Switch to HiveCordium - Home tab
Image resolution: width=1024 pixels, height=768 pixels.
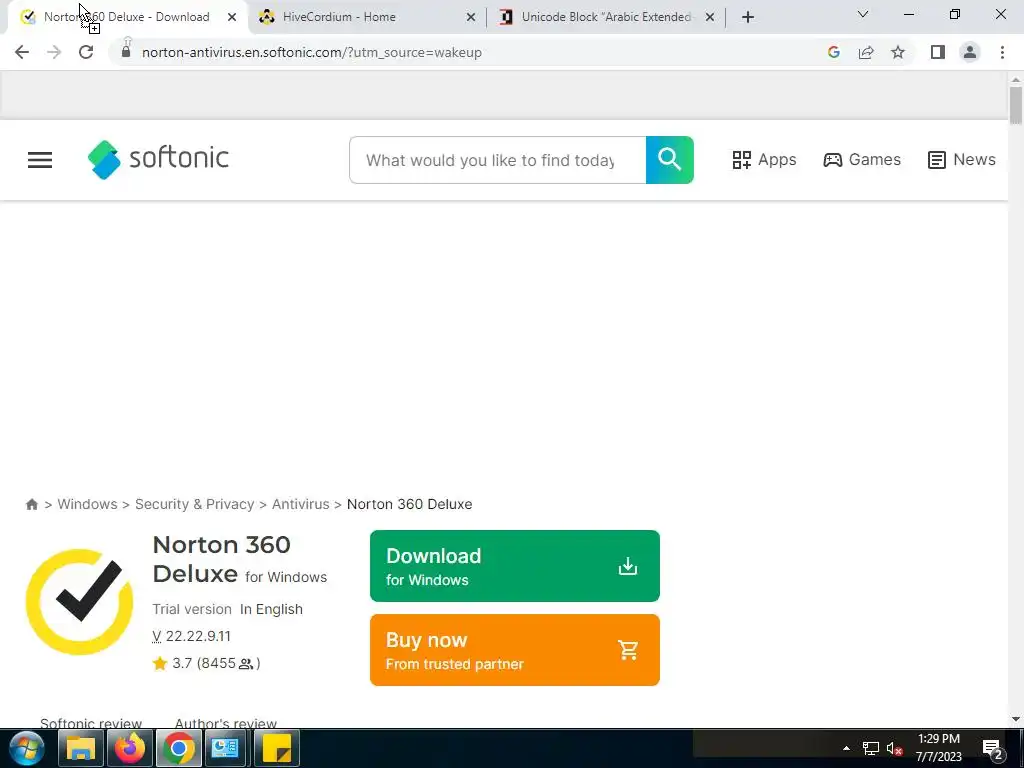pos(367,17)
